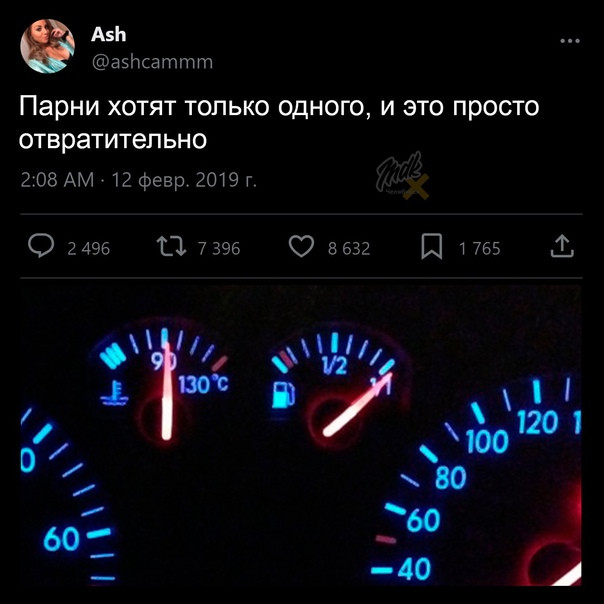This screenshot has height=604, width=604.
Task: Click the mdk watermark logo
Action: tap(403, 176)
